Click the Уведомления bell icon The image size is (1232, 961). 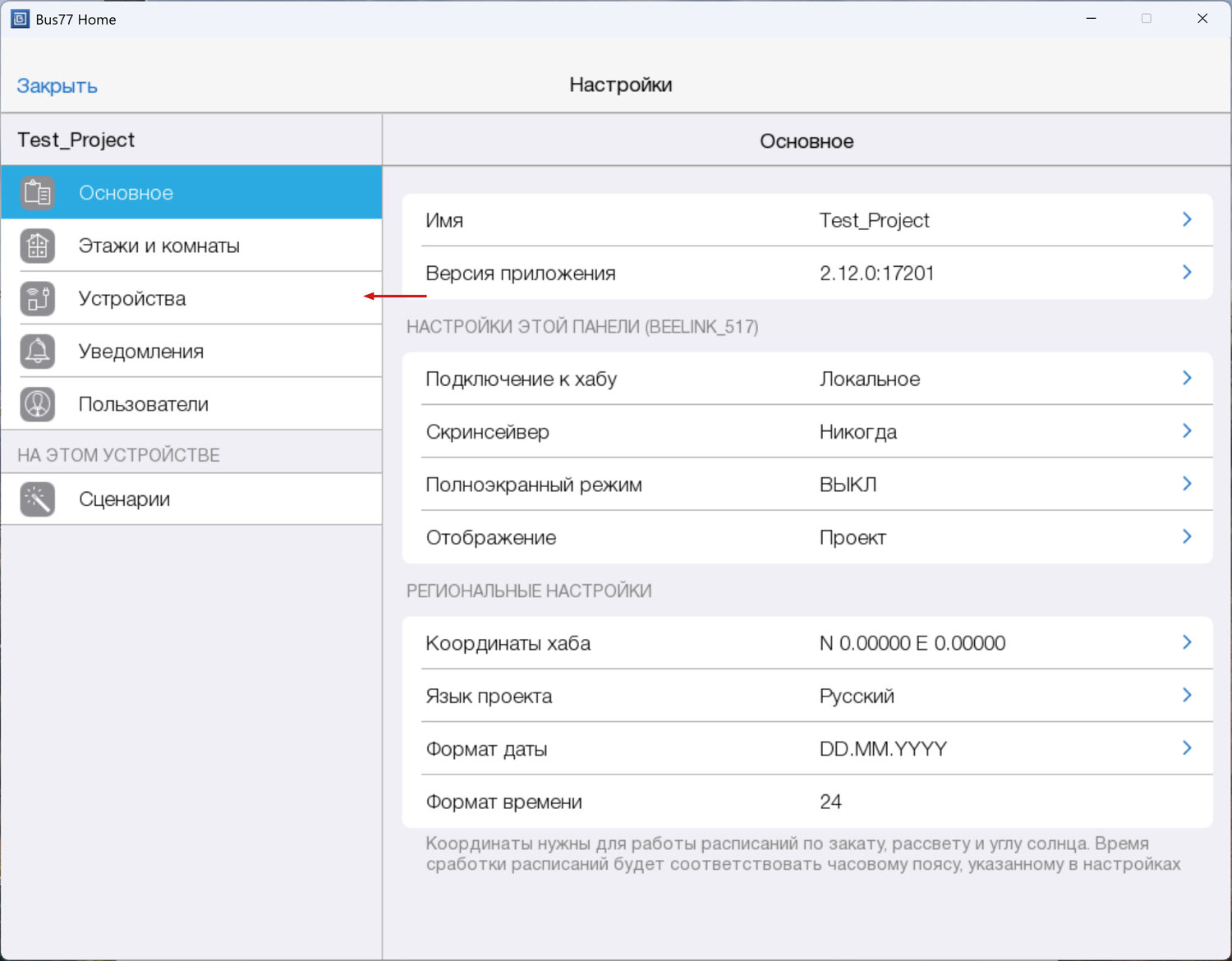pos(38,352)
